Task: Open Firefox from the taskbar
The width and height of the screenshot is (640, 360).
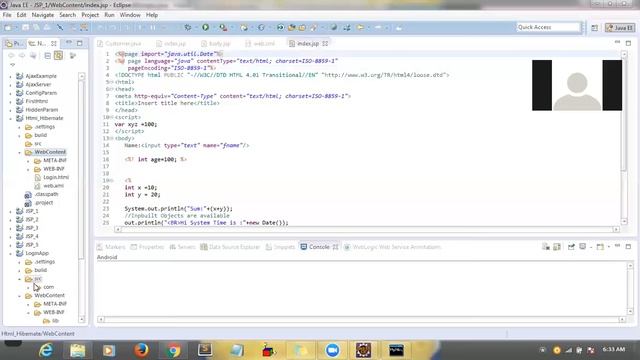Action: pyautogui.click(x=141, y=350)
